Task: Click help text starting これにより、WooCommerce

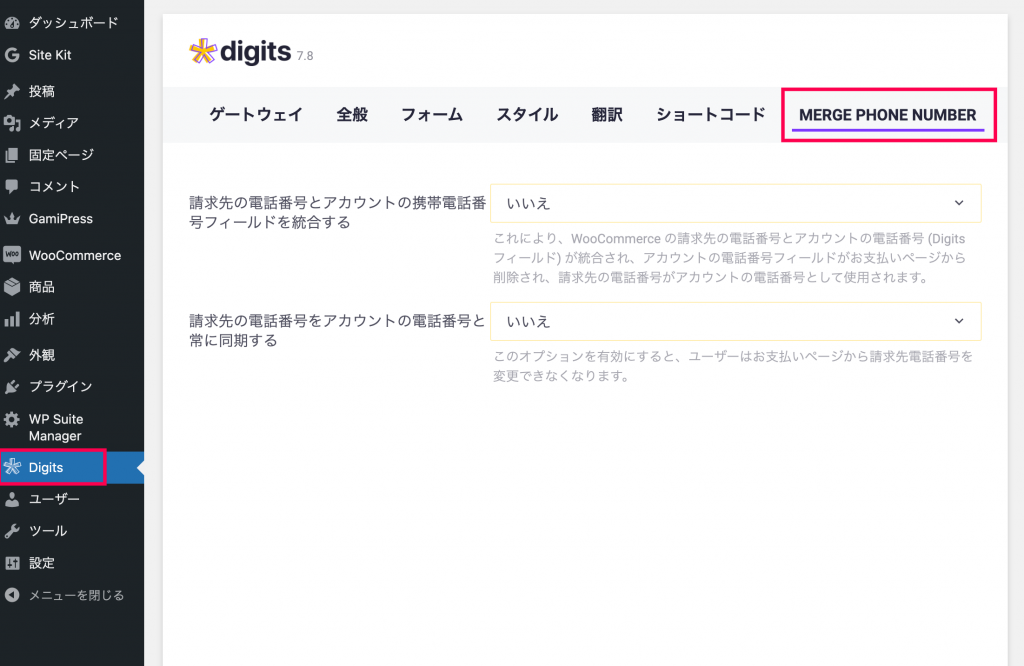Action: click(x=729, y=258)
